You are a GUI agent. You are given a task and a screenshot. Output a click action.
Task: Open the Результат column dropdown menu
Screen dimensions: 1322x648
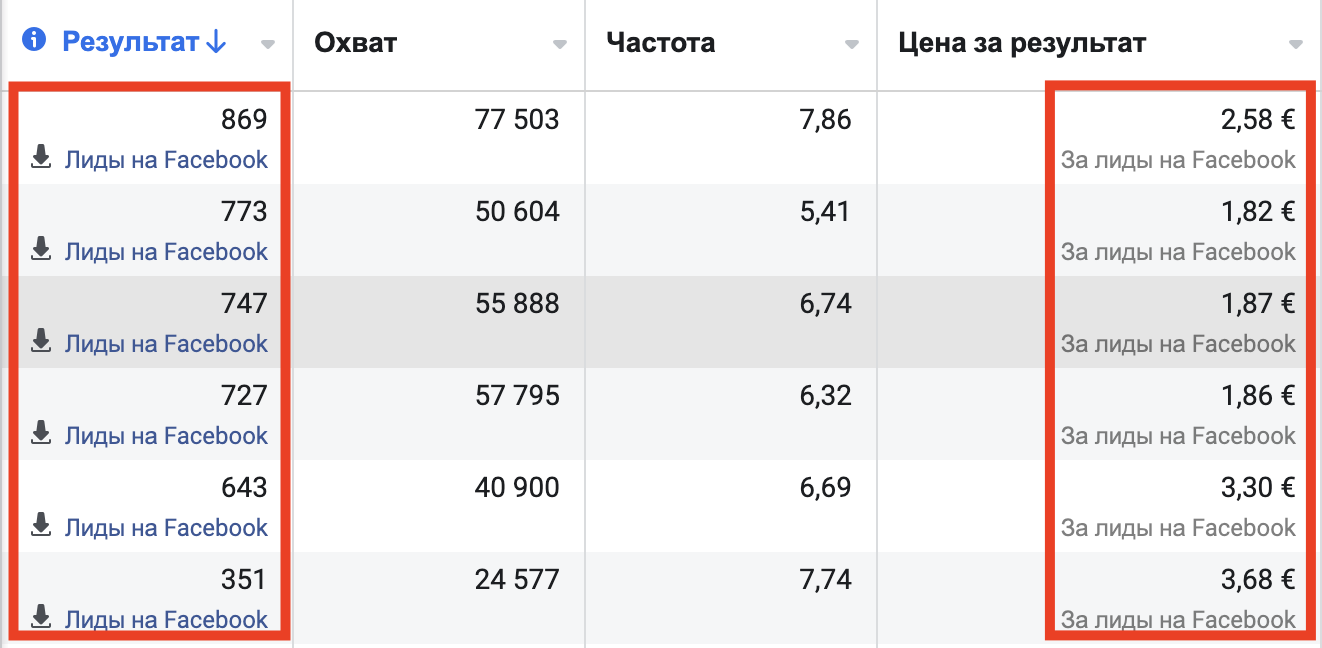point(268,45)
